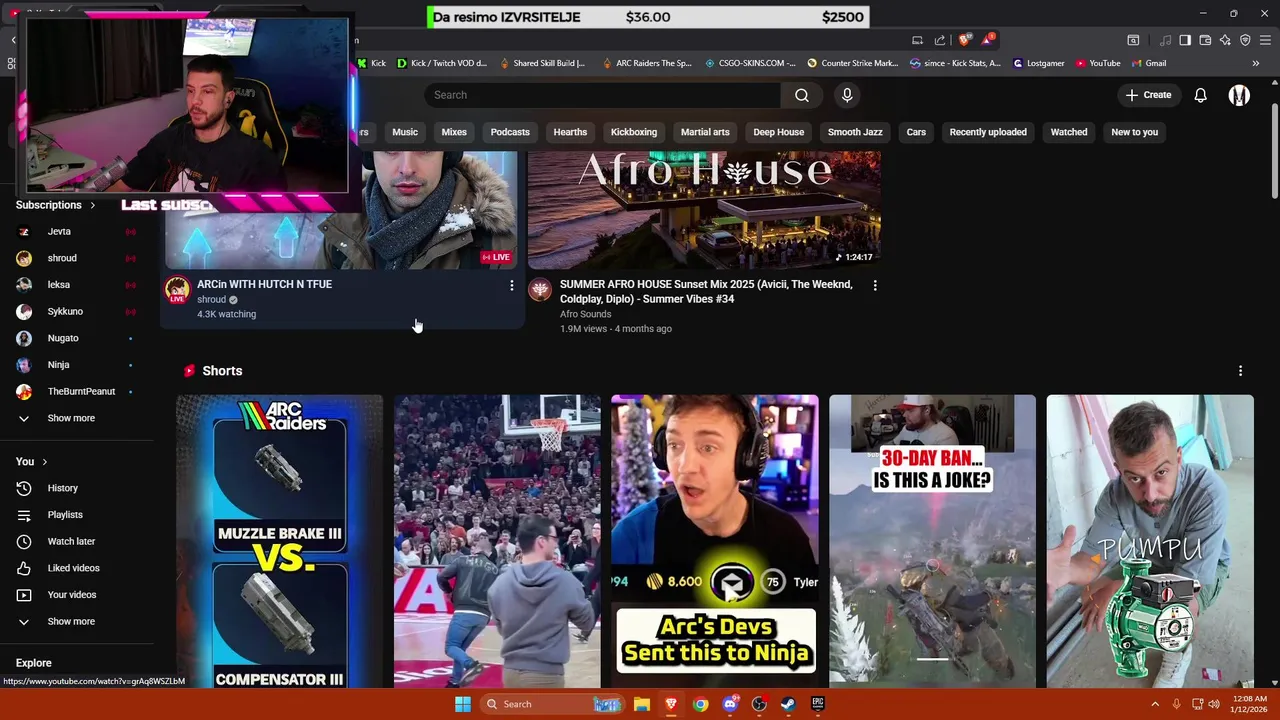Open the Lostgamer bookmark
Screen dimensions: 1280x720
1038,63
